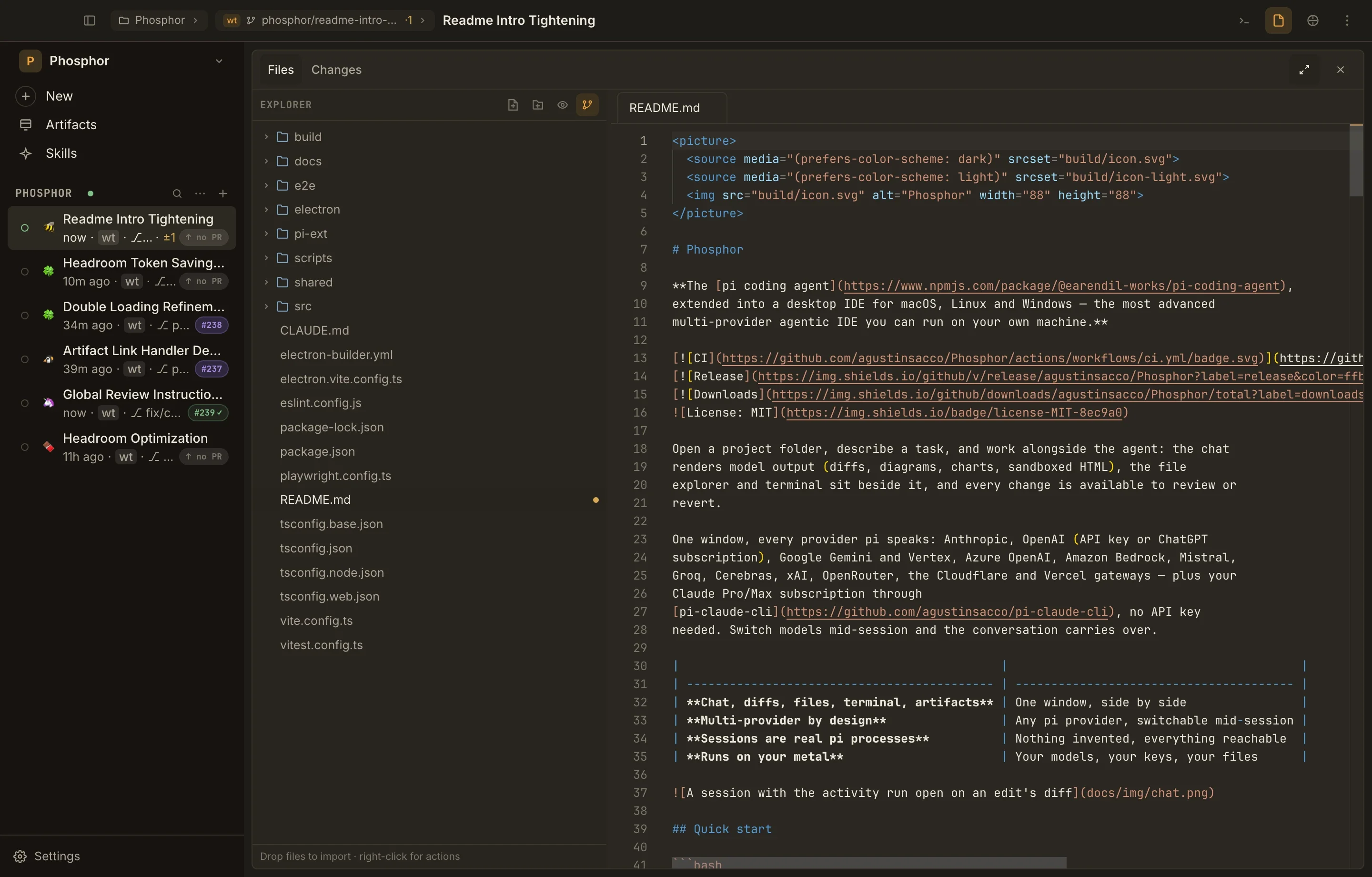Expand the docs folder chevron
Image resolution: width=1372 pixels, height=877 pixels.
[x=266, y=162]
